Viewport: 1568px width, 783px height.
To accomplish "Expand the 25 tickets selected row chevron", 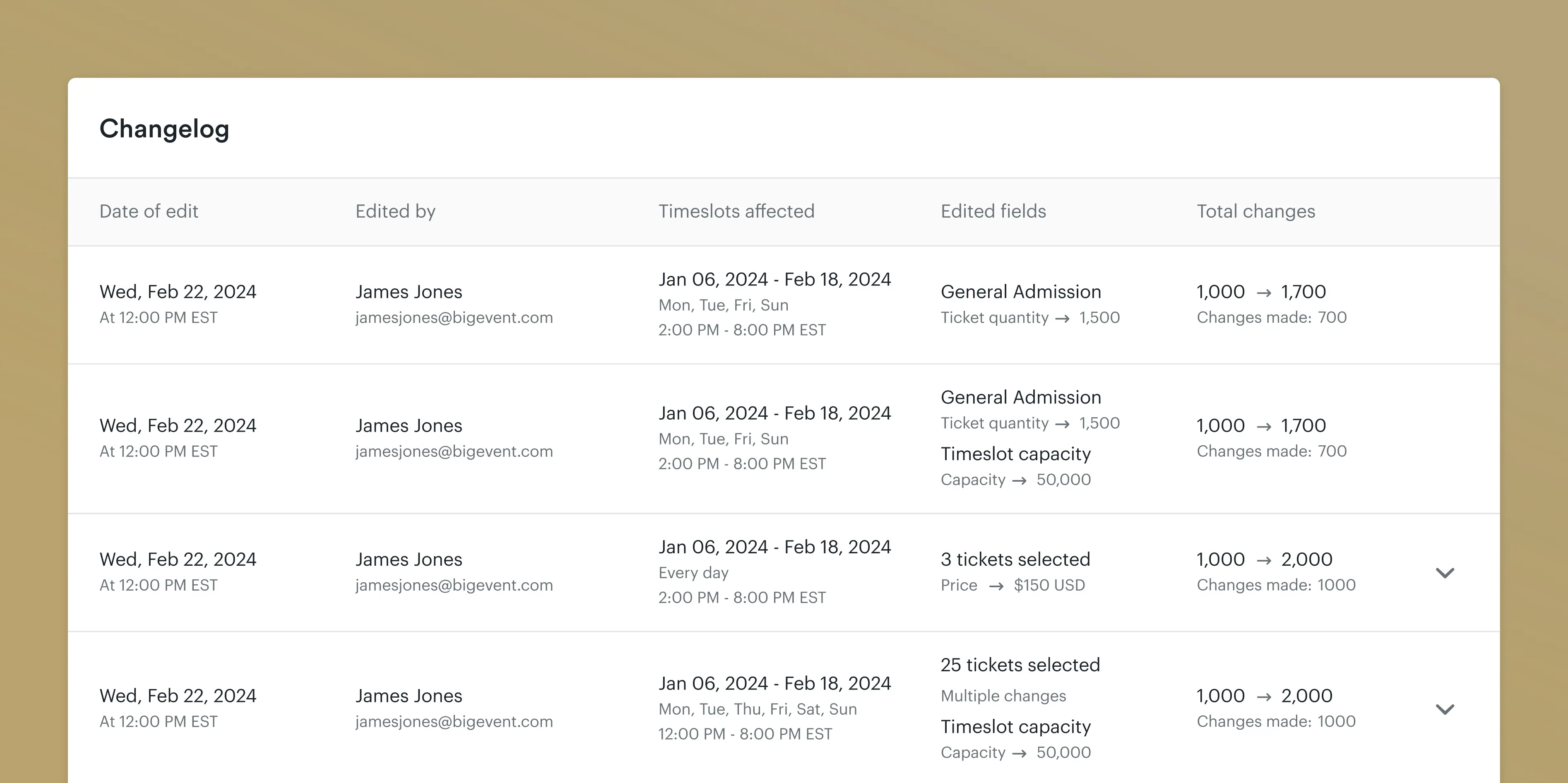I will click(x=1444, y=709).
